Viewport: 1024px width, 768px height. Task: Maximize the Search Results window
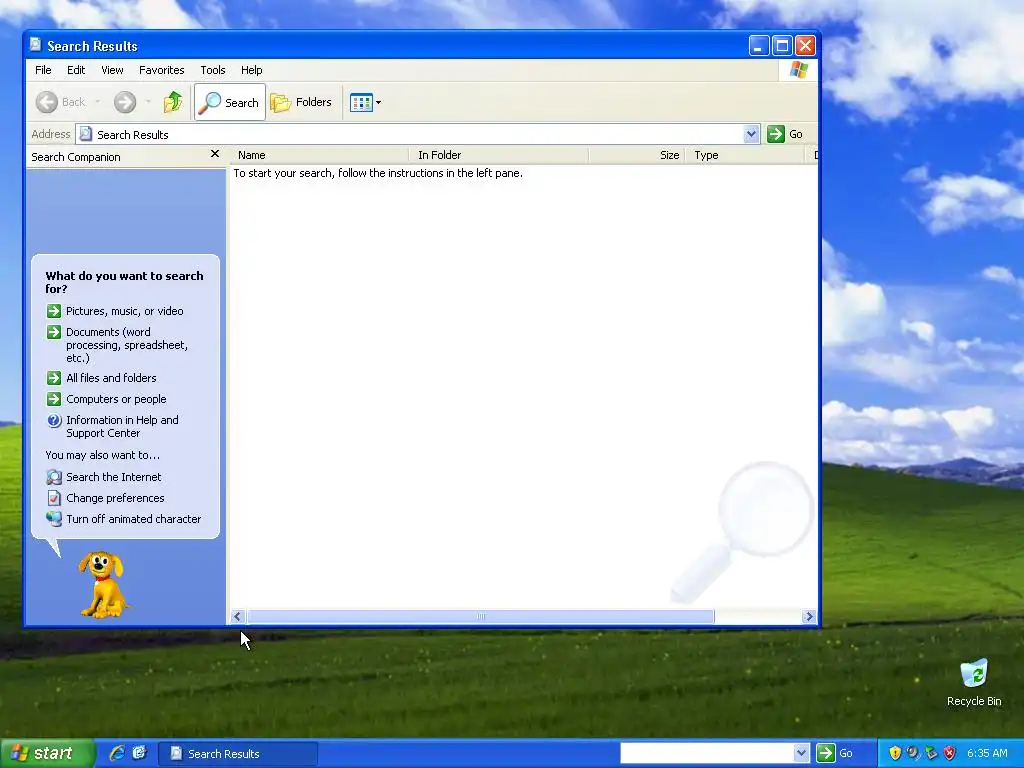(782, 46)
